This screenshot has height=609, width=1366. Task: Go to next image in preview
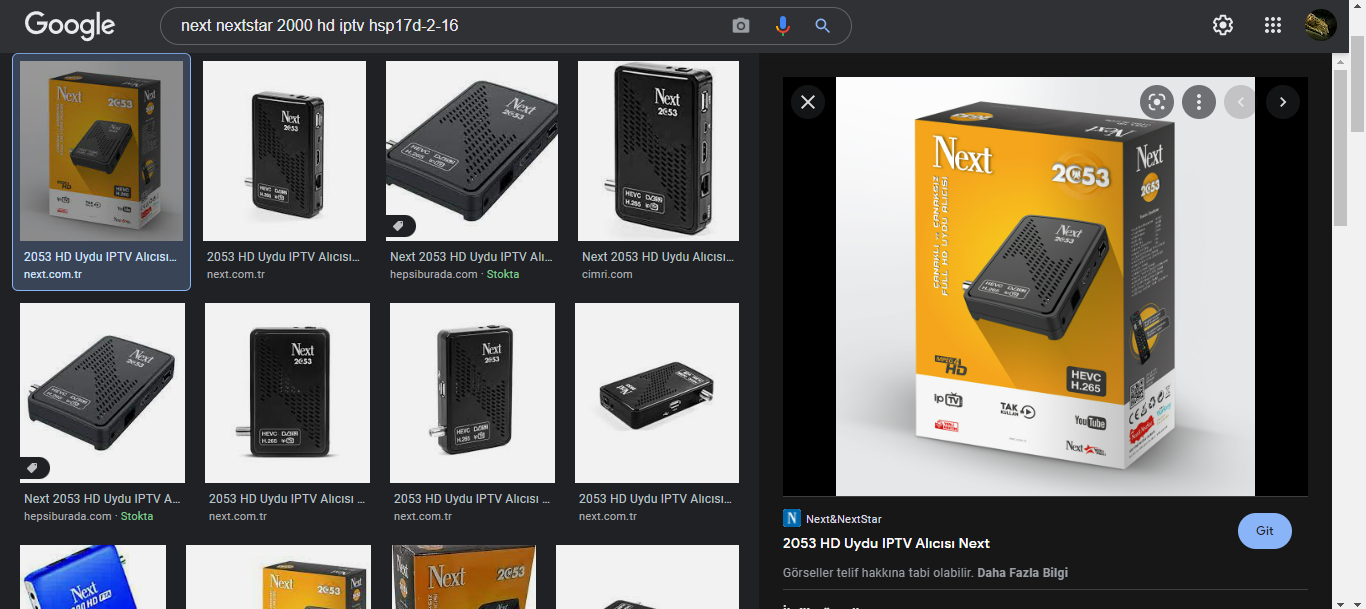tap(1283, 101)
